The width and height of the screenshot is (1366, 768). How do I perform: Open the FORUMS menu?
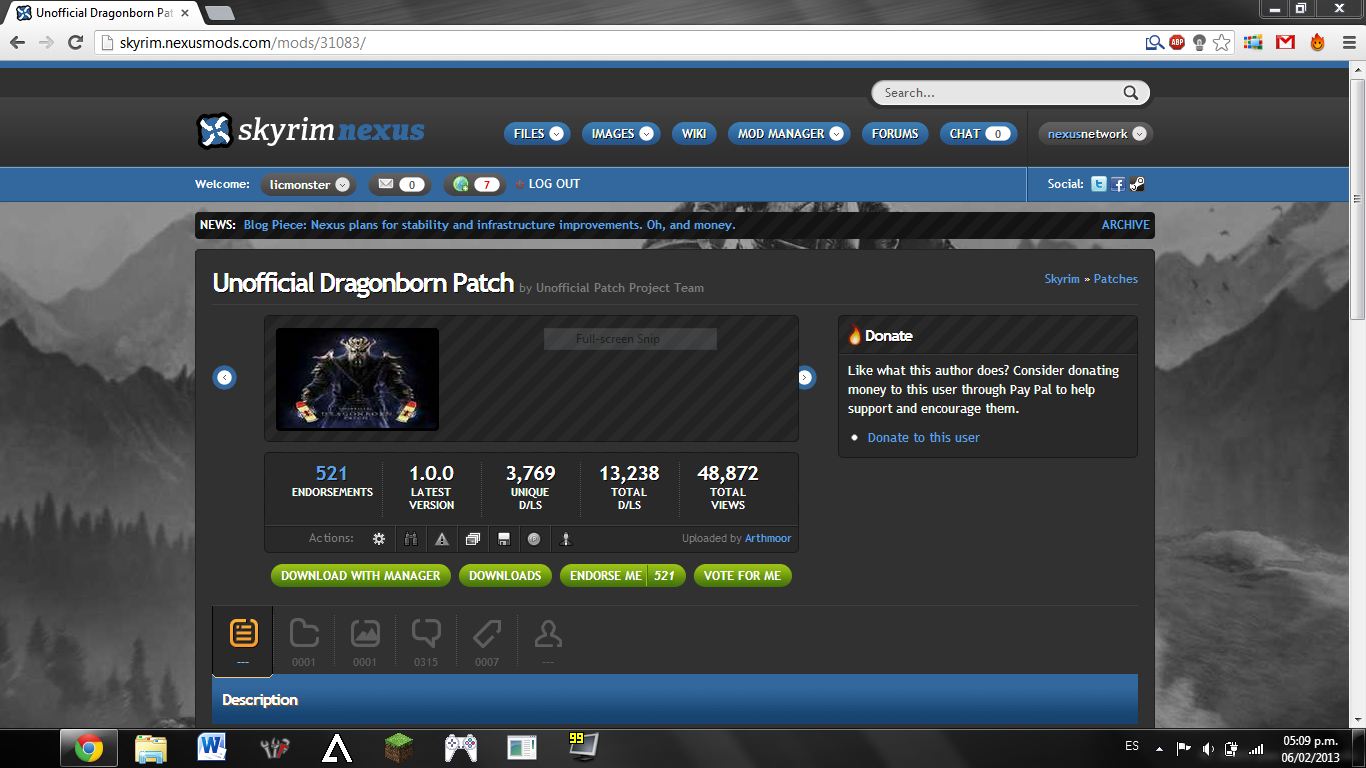click(894, 133)
